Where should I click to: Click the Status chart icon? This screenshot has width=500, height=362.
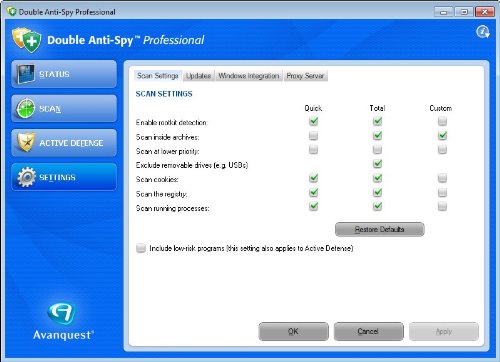25,74
